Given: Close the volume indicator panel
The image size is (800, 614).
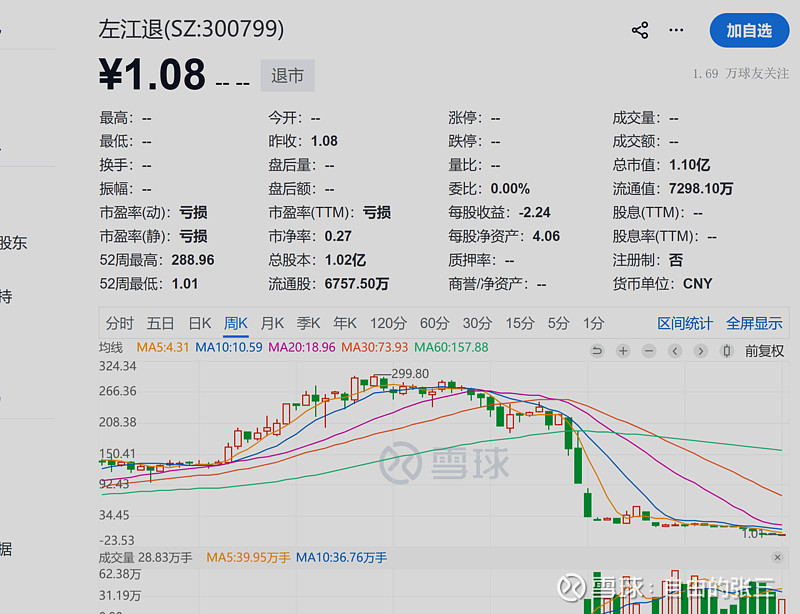Looking at the screenshot, I should tap(777, 557).
